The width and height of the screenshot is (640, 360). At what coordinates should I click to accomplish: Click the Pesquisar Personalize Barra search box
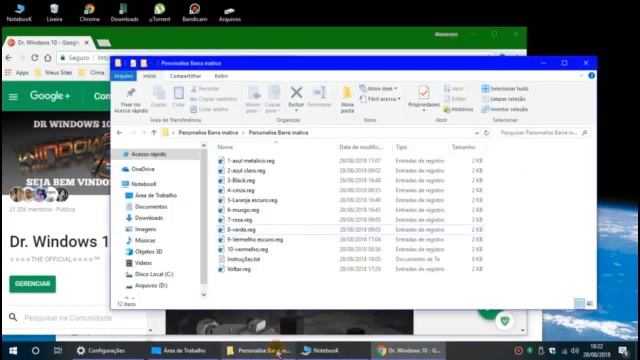pyautogui.click(x=543, y=133)
